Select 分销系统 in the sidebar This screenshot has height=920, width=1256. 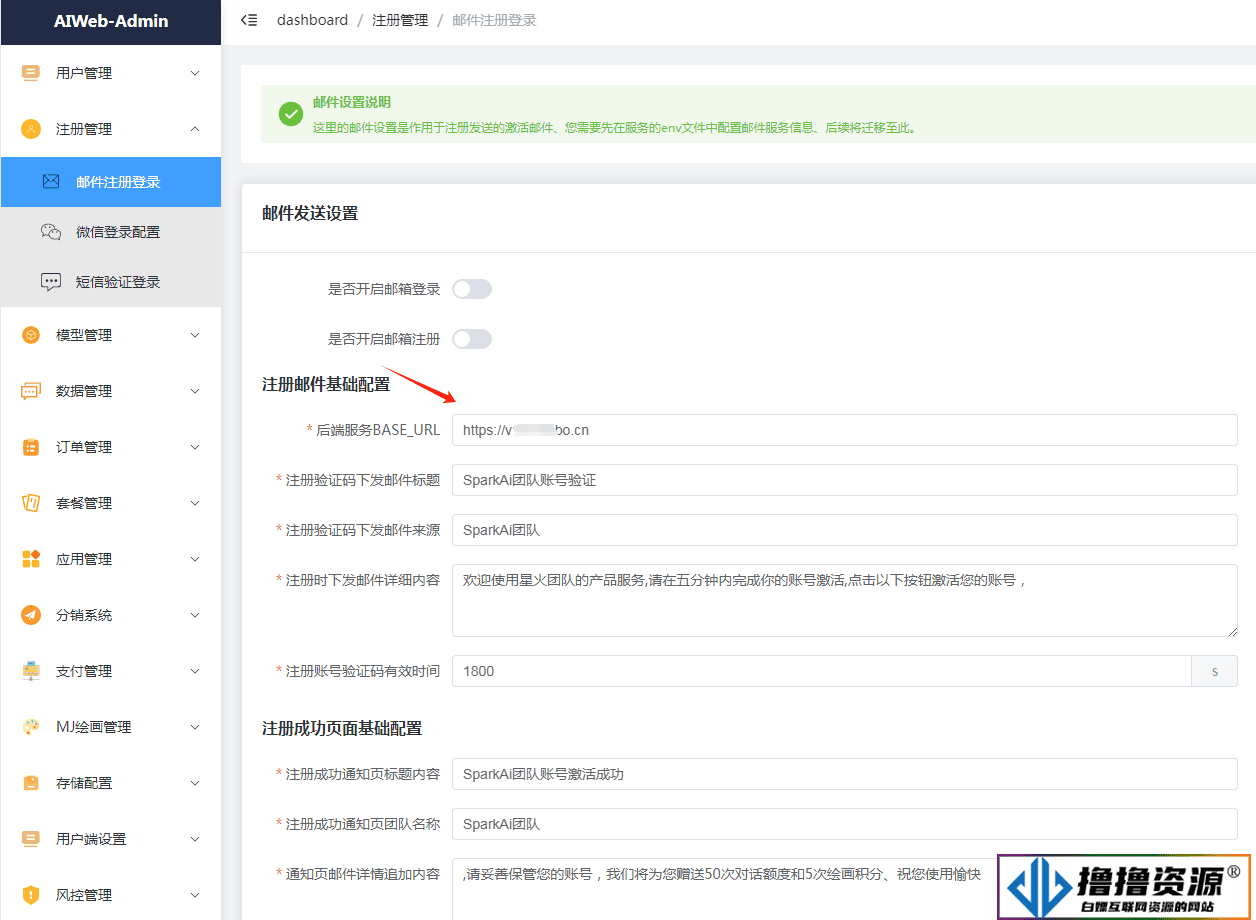tap(110, 615)
